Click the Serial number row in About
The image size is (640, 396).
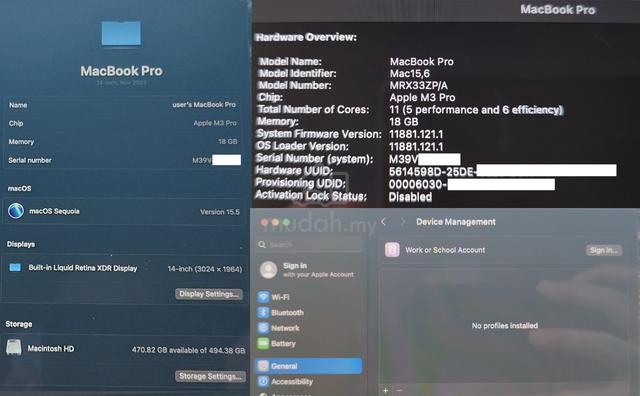(124, 160)
